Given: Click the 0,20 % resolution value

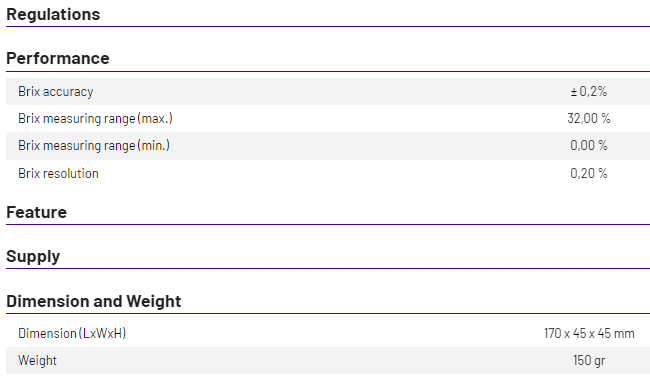Looking at the screenshot, I should click(x=589, y=173).
